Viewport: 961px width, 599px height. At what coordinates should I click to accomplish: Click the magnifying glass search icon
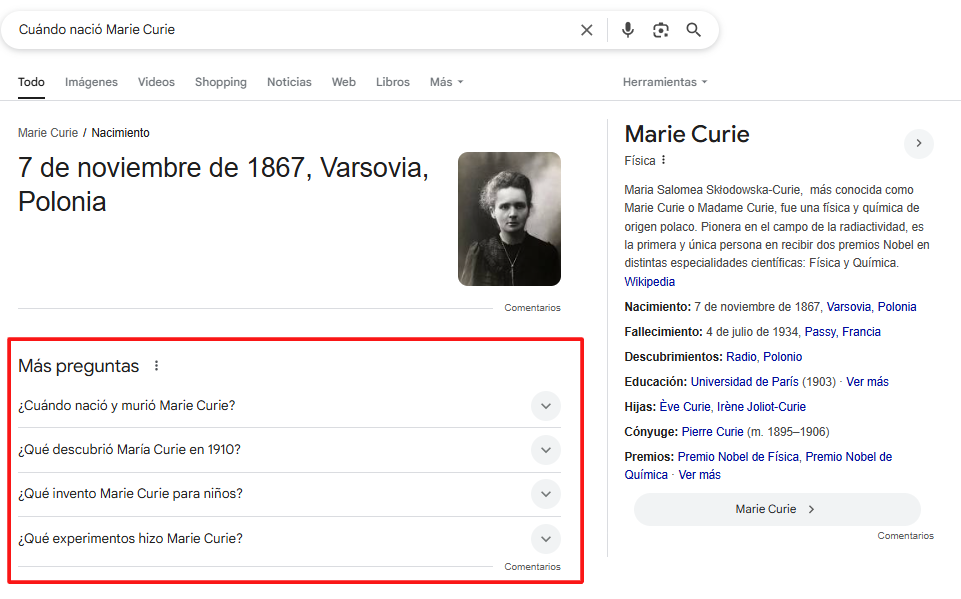point(694,30)
